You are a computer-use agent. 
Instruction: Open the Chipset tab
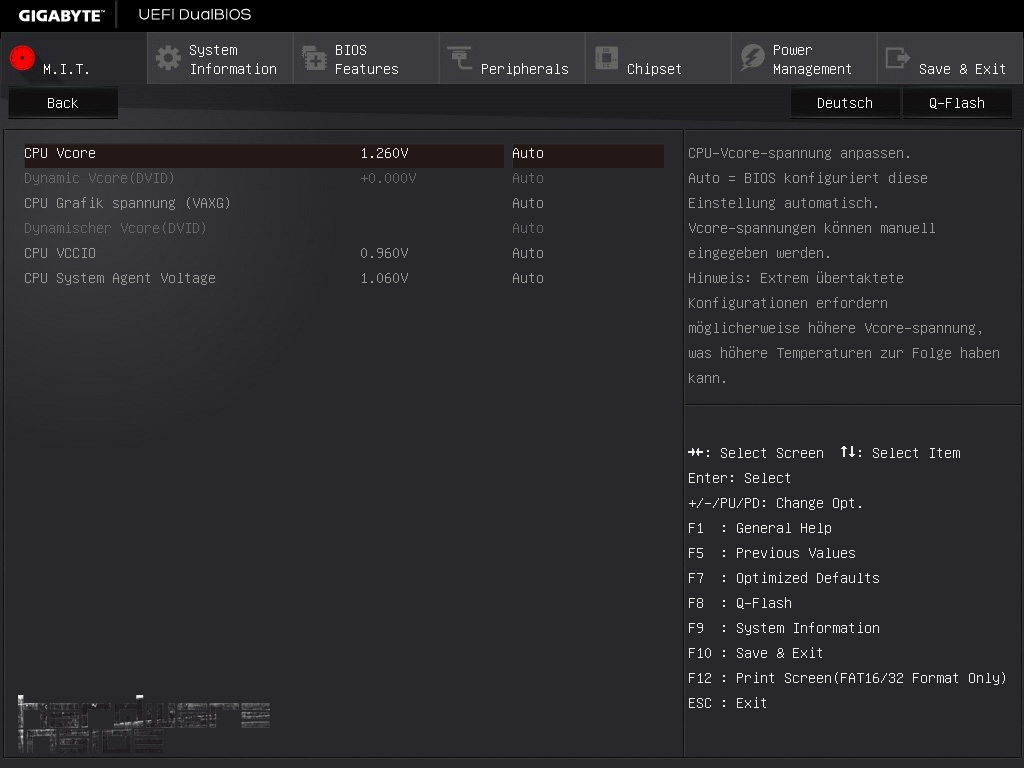(658, 59)
